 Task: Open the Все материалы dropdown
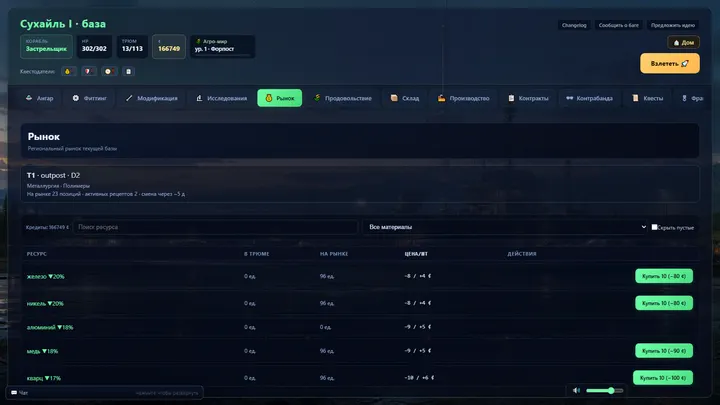tap(505, 227)
